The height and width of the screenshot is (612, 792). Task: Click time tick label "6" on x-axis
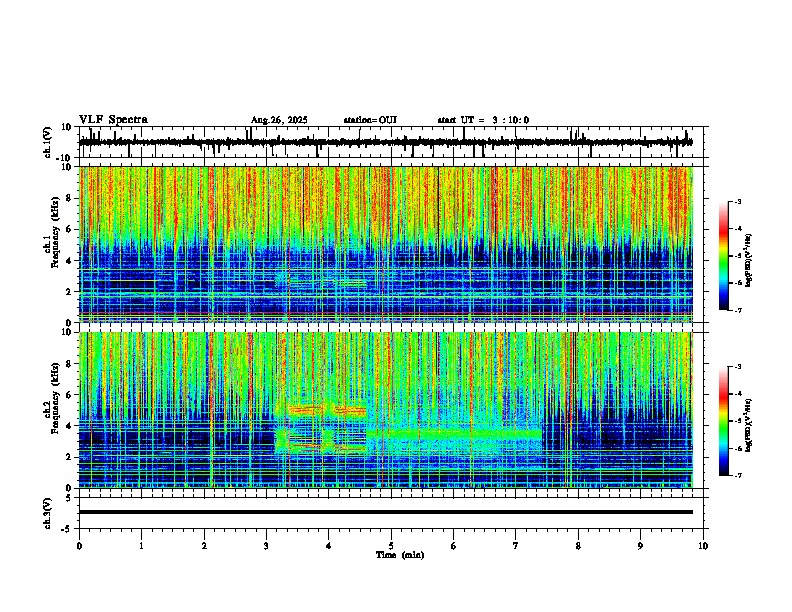point(454,546)
